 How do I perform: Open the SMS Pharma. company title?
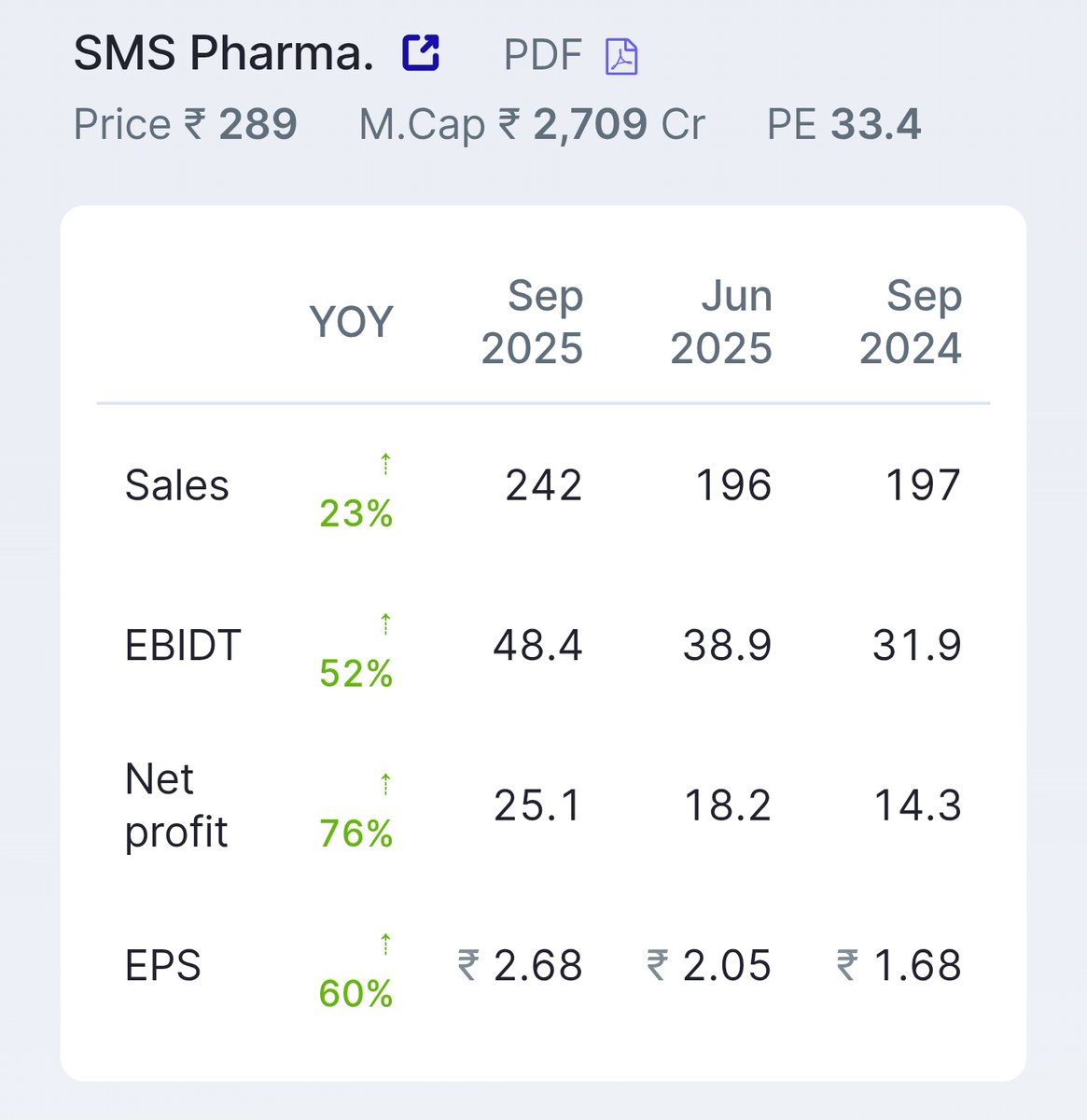point(224,53)
